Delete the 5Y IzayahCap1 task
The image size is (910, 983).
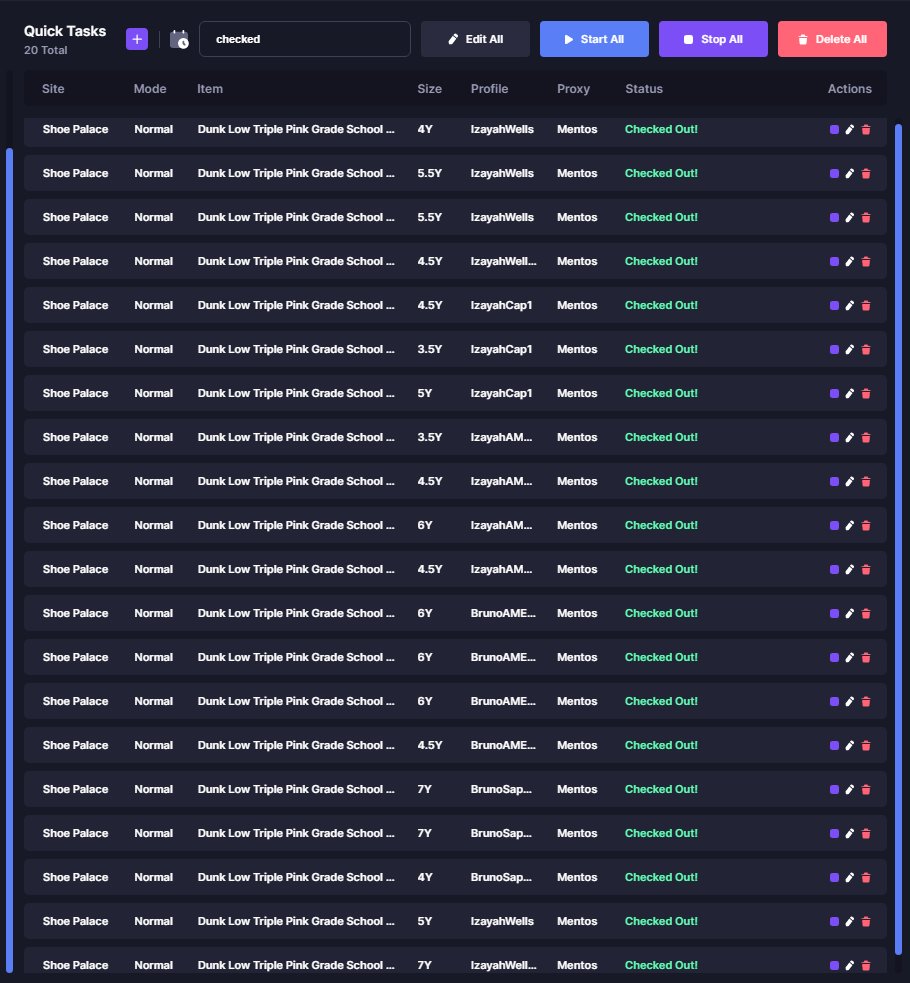(x=866, y=393)
